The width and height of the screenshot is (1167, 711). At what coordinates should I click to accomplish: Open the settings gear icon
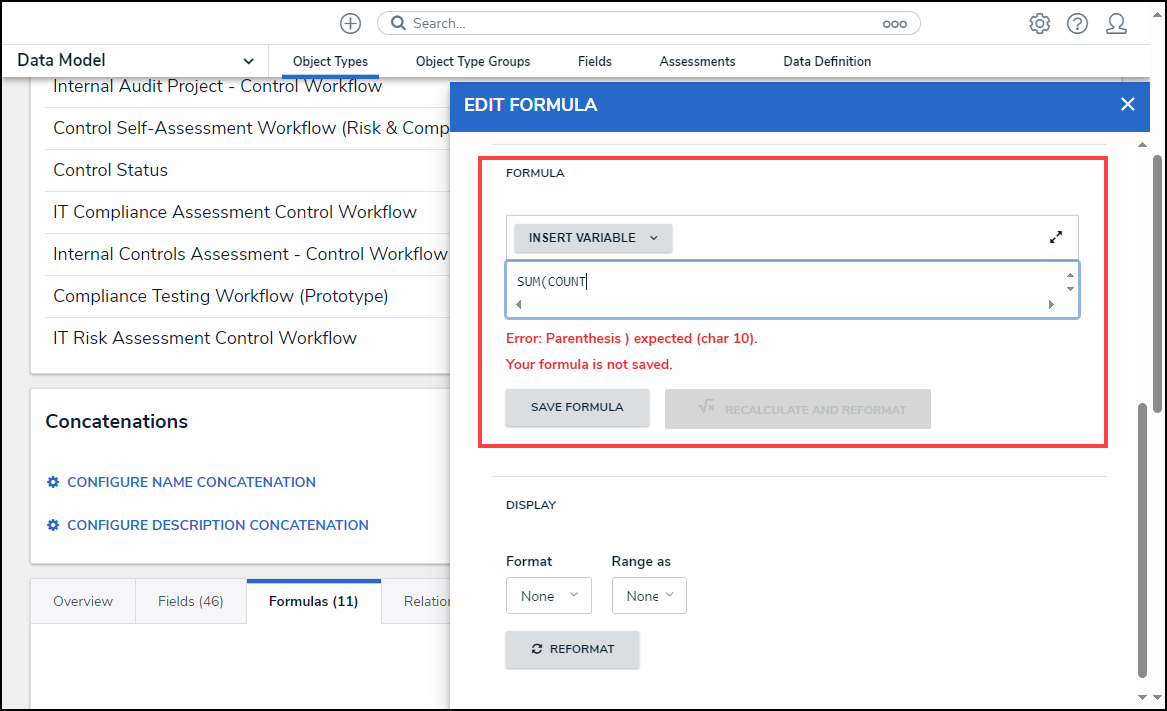point(1040,23)
